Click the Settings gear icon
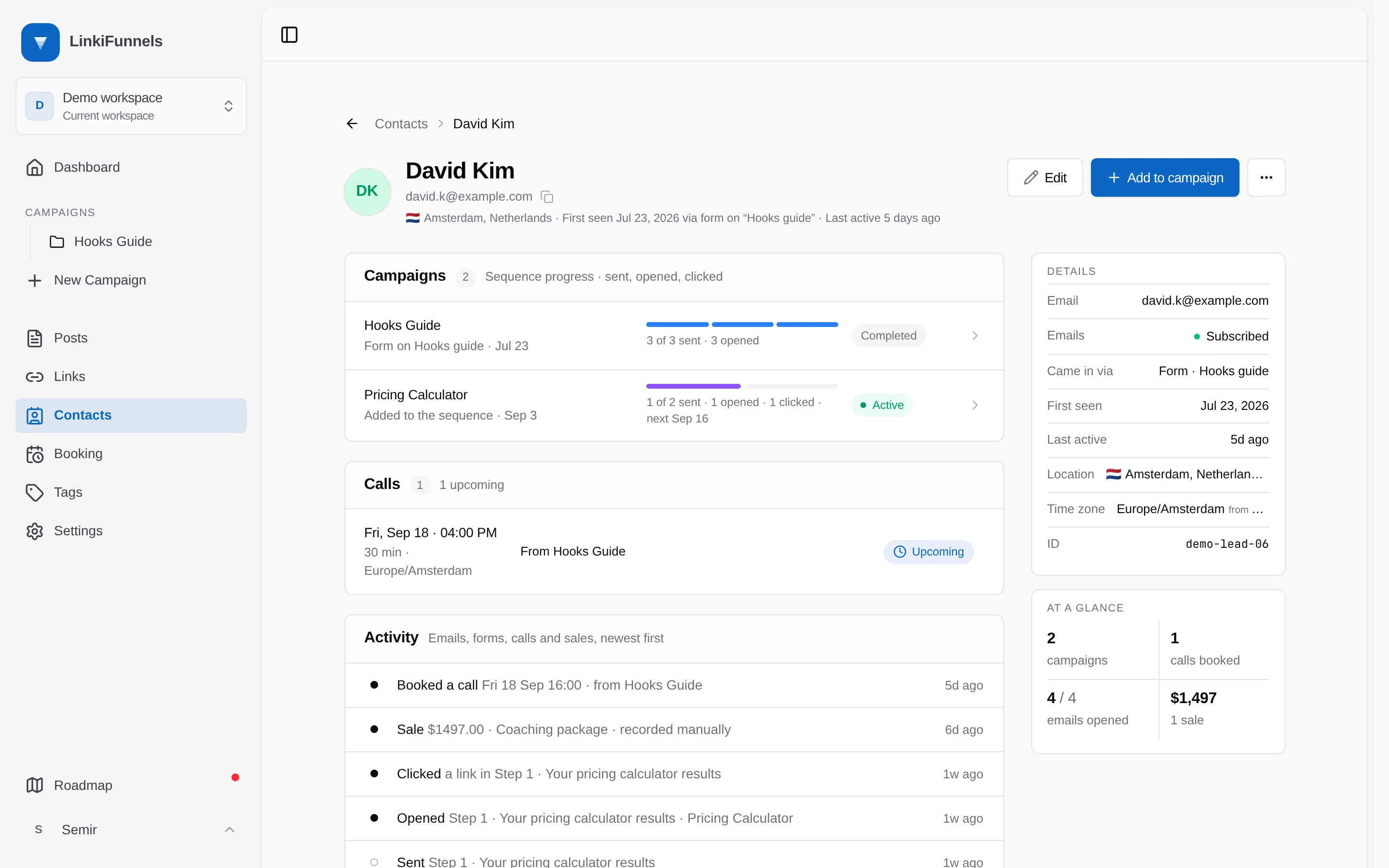1389x868 pixels. point(34,531)
